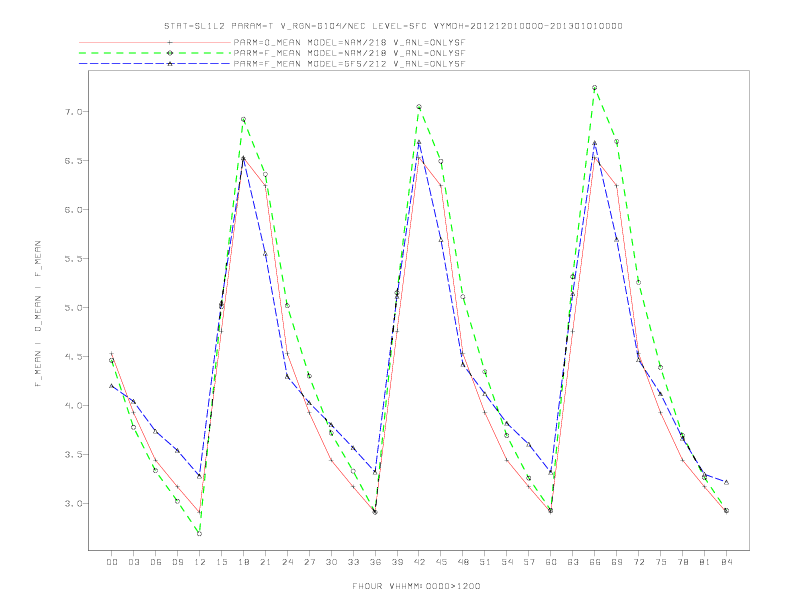The image size is (792, 612).
Task: Click the 45 forecast hour tick label
Action: tap(441, 562)
